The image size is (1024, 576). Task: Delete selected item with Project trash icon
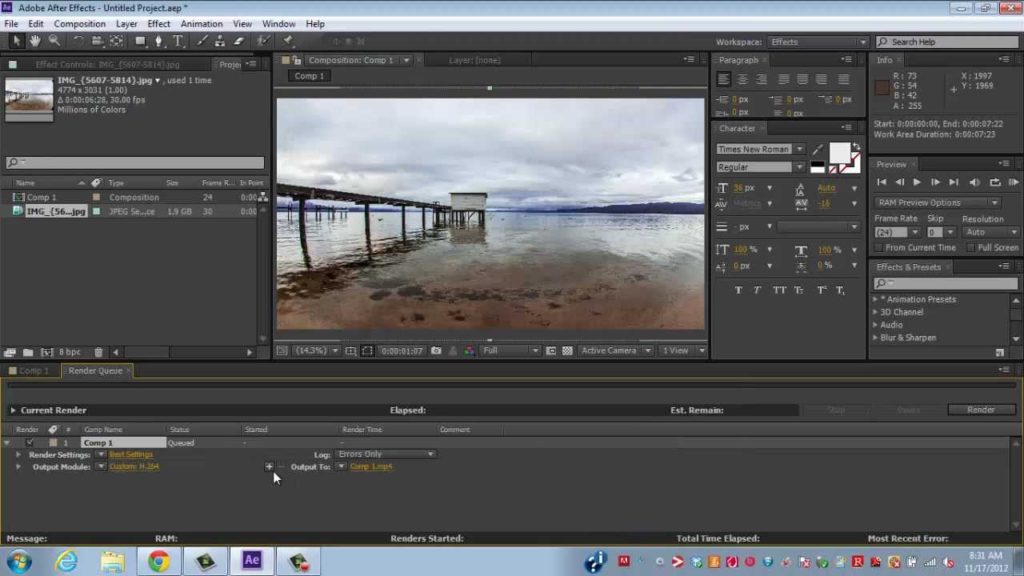tap(98, 352)
